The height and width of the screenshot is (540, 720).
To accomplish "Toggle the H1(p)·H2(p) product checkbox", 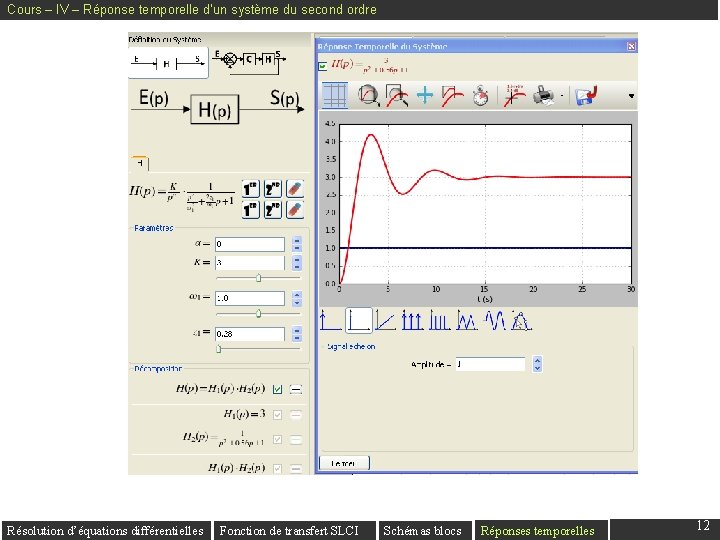I will (x=277, y=468).
